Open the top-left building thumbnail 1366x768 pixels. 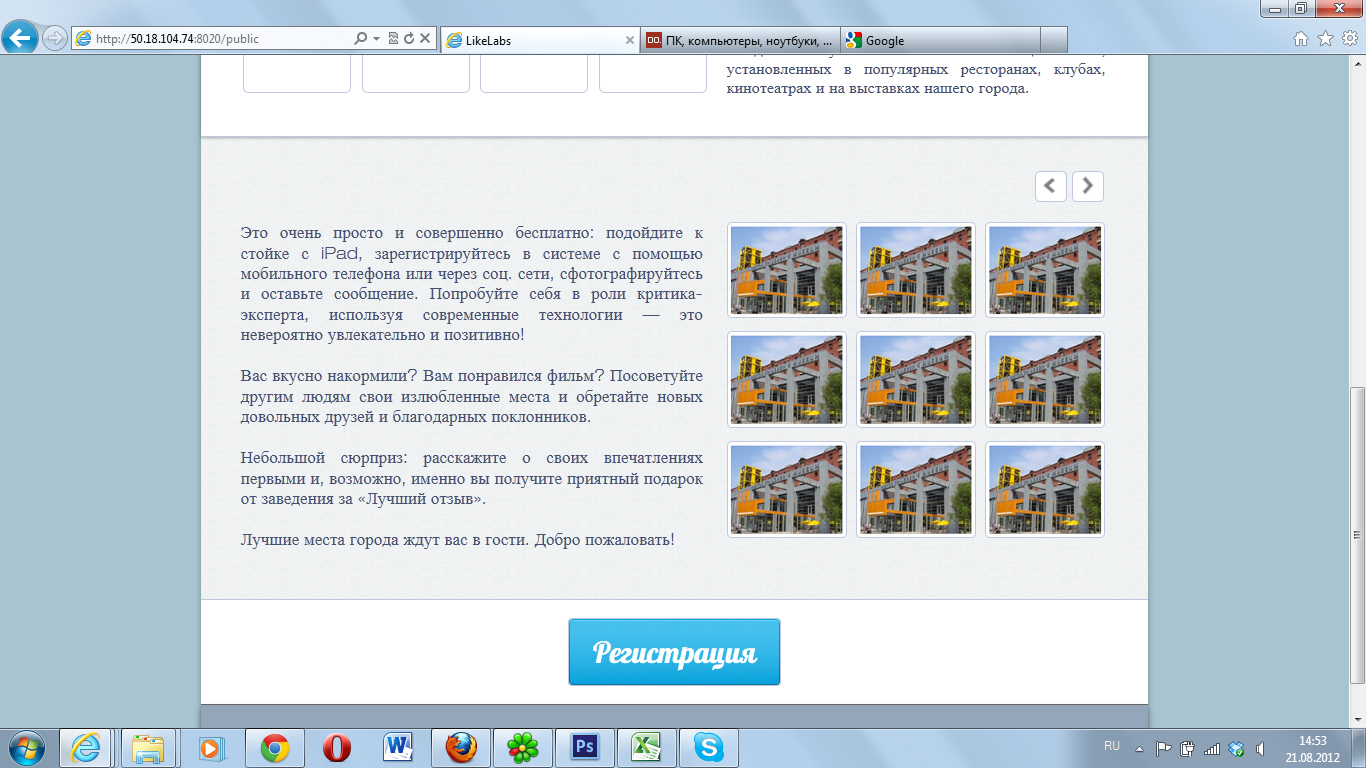pos(787,270)
